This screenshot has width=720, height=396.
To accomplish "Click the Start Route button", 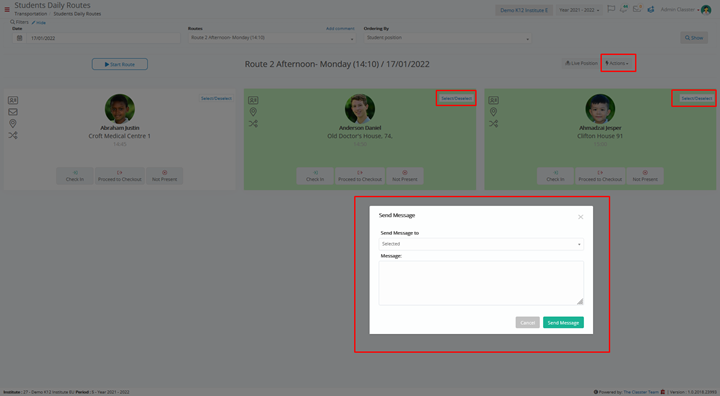I will [x=120, y=64].
